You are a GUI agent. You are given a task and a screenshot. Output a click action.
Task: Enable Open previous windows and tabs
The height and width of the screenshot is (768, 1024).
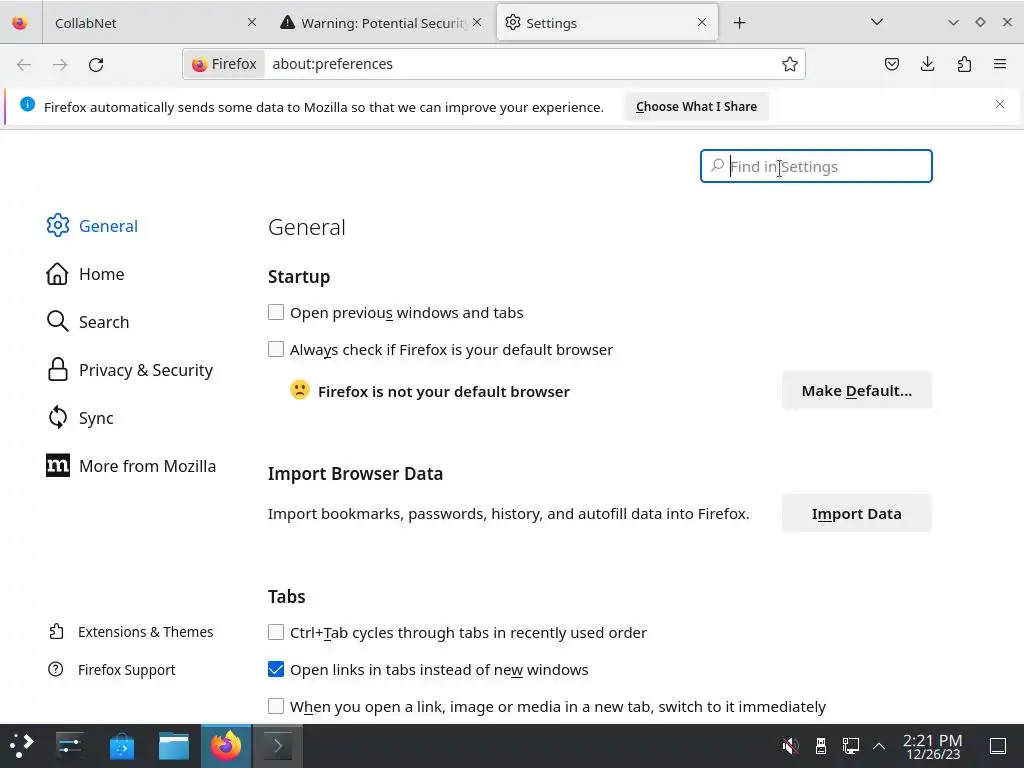point(276,312)
